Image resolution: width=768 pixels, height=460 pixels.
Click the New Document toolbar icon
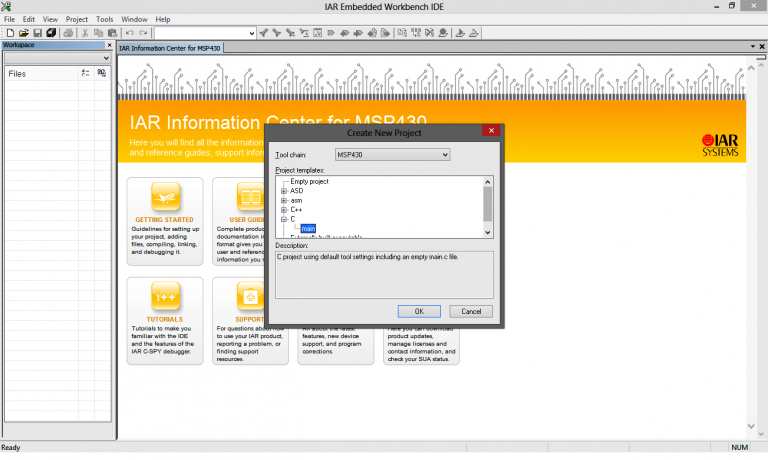click(x=10, y=33)
